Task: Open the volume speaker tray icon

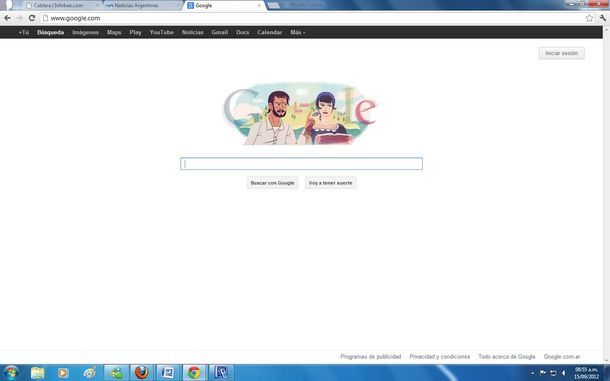Action: (x=563, y=373)
